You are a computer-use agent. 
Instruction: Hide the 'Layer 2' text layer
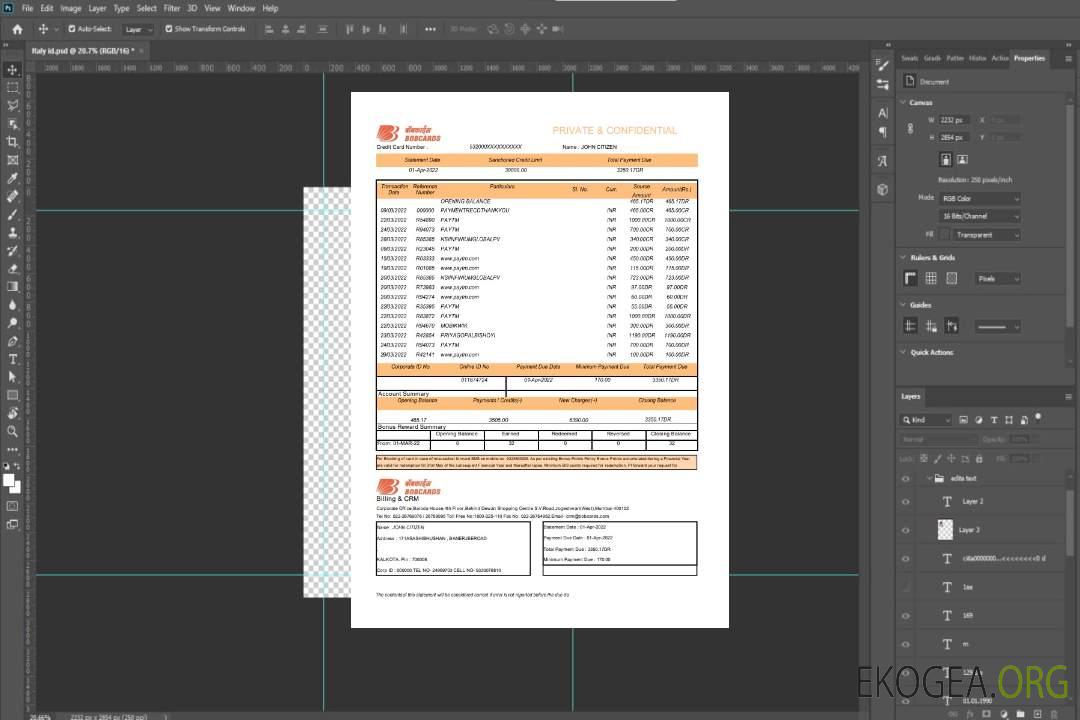click(x=906, y=502)
